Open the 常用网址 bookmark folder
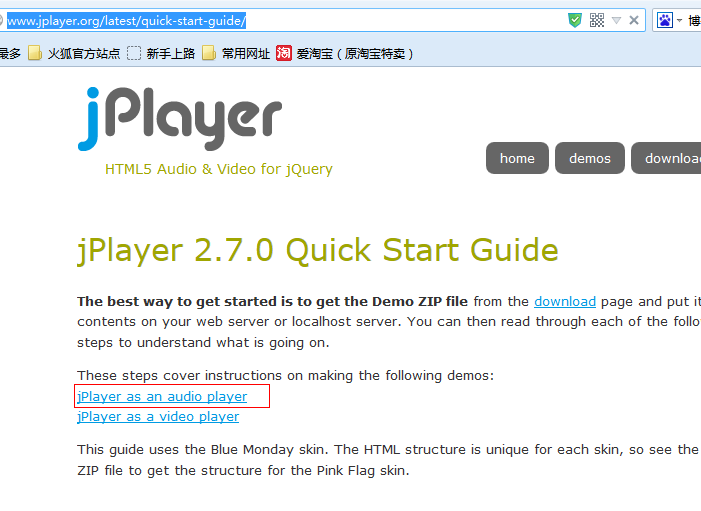 pyautogui.click(x=236, y=54)
